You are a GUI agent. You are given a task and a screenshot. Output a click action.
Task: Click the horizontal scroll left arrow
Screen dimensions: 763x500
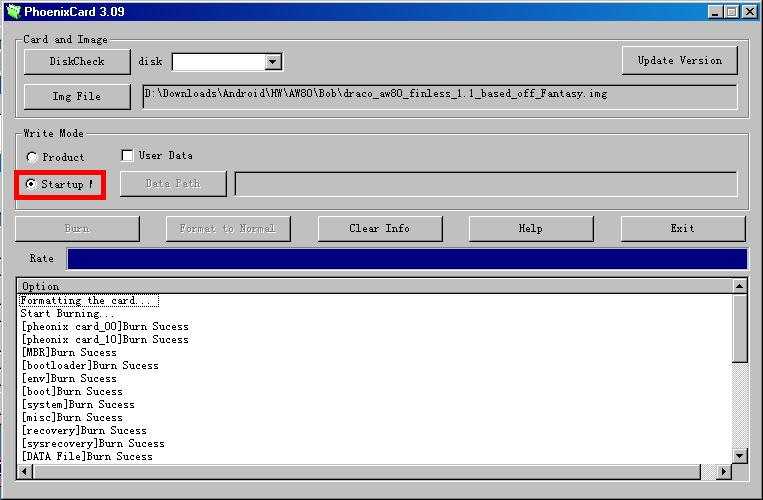coord(25,471)
